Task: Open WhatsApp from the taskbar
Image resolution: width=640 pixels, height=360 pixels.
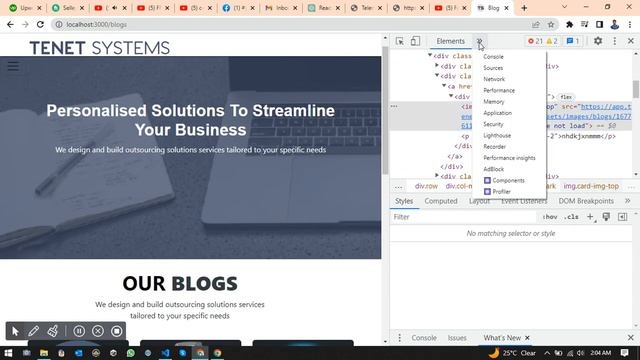Action: (131, 353)
